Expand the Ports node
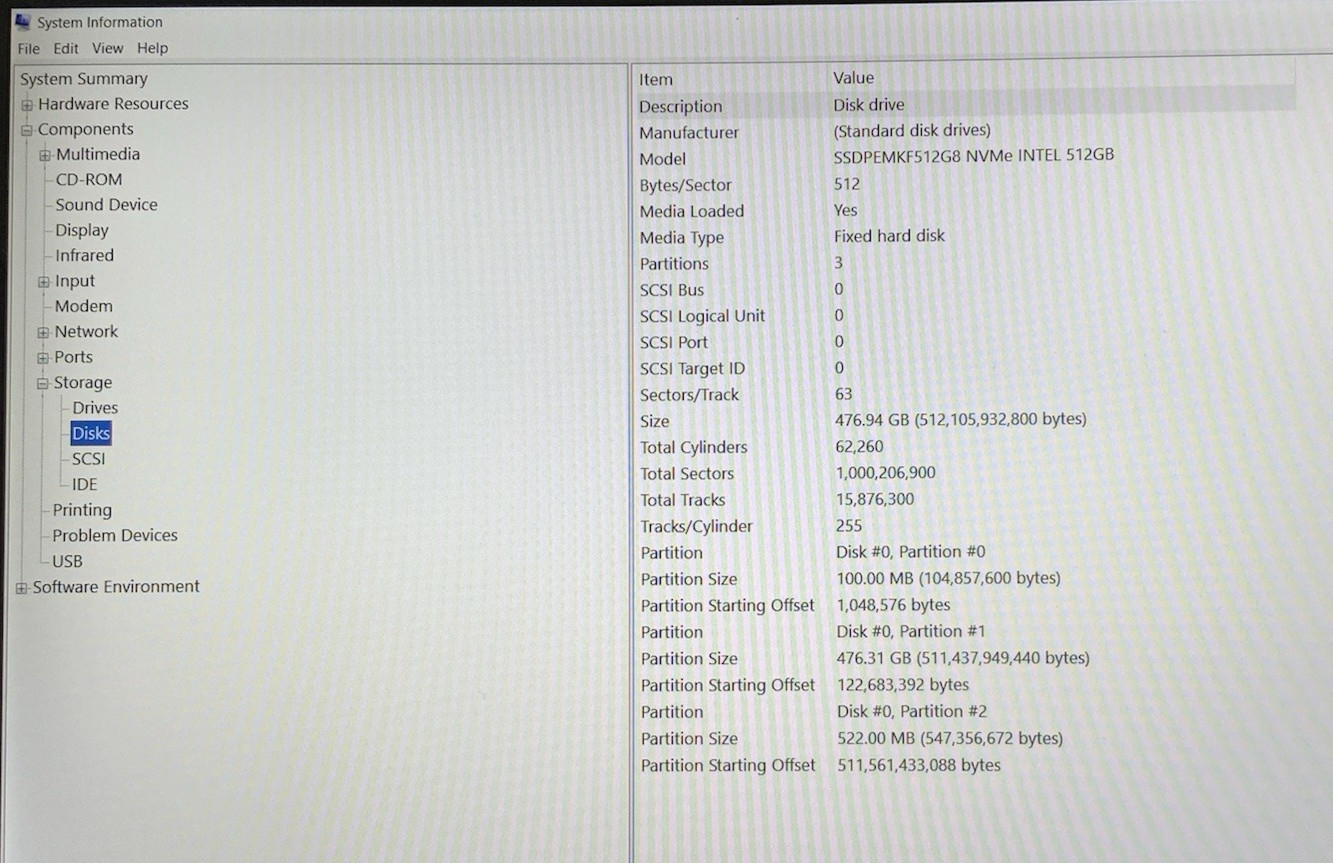Viewport: 1333px width, 863px height. [x=43, y=358]
